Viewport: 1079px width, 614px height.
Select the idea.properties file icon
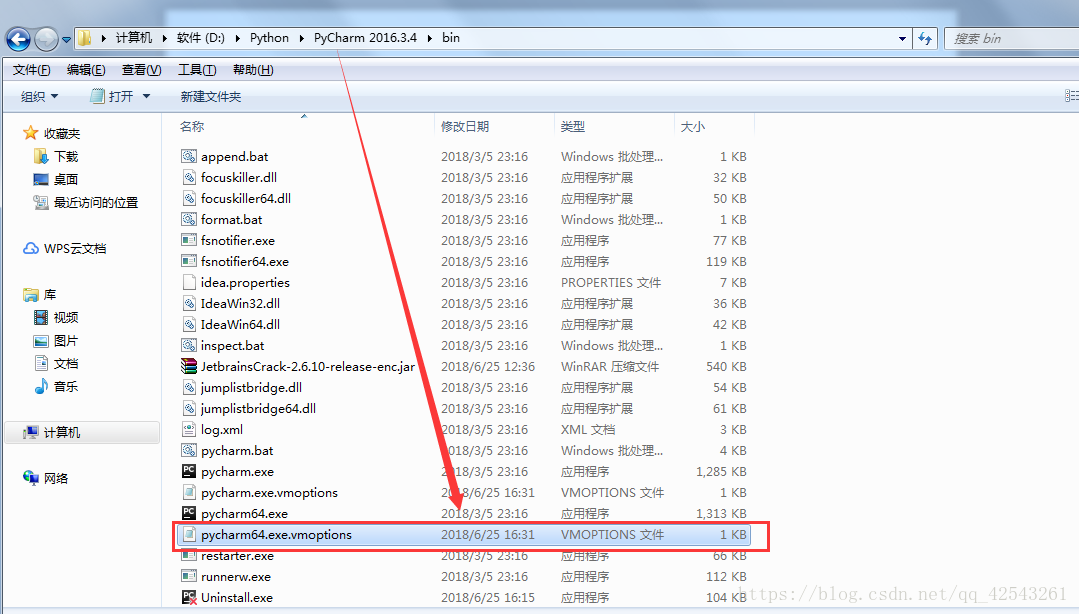(x=189, y=282)
